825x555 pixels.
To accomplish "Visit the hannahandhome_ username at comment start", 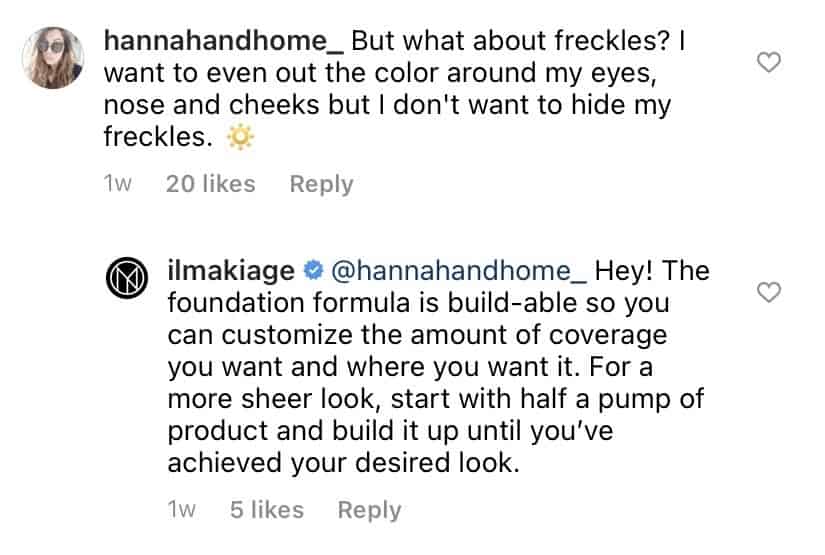I will pyautogui.click(x=224, y=41).
